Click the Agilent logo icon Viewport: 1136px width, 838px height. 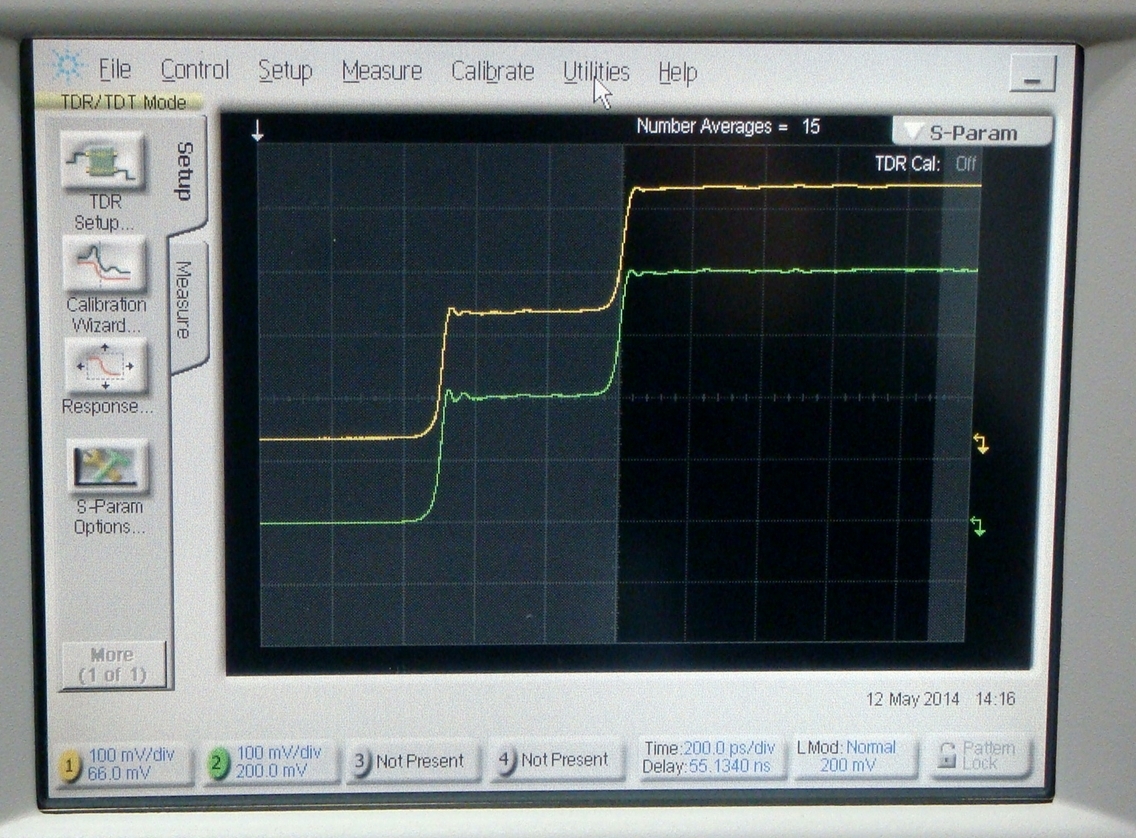[67, 67]
